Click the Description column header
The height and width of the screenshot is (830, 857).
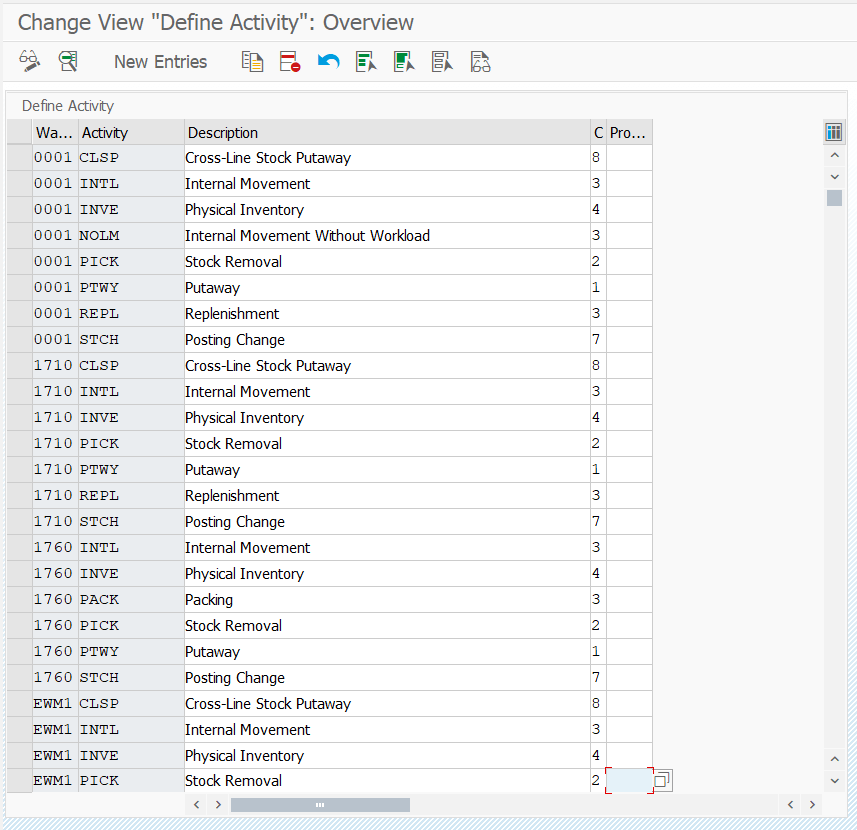pos(386,132)
